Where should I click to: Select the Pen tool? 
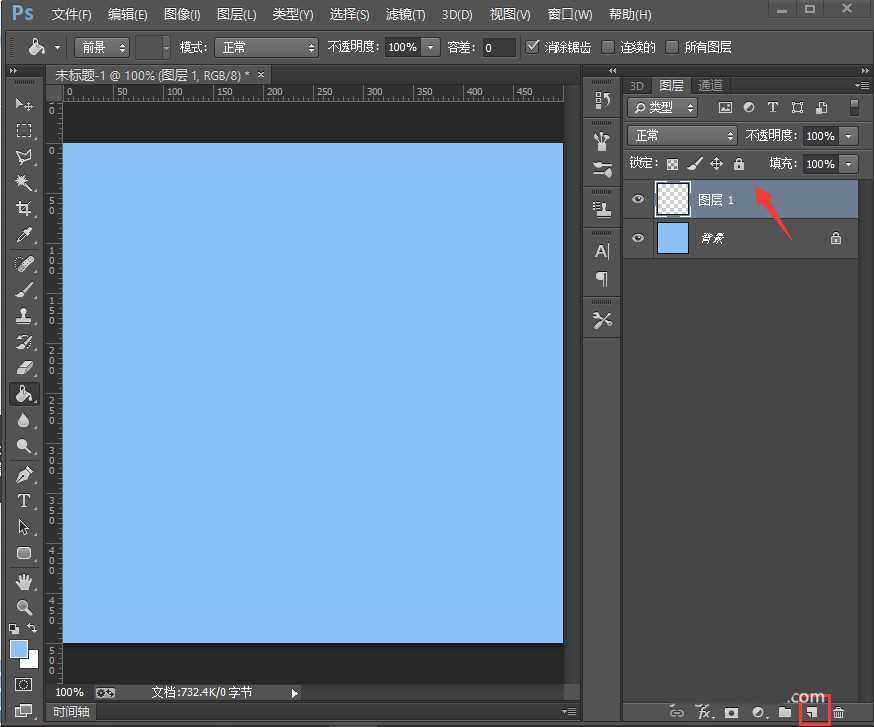pos(25,474)
